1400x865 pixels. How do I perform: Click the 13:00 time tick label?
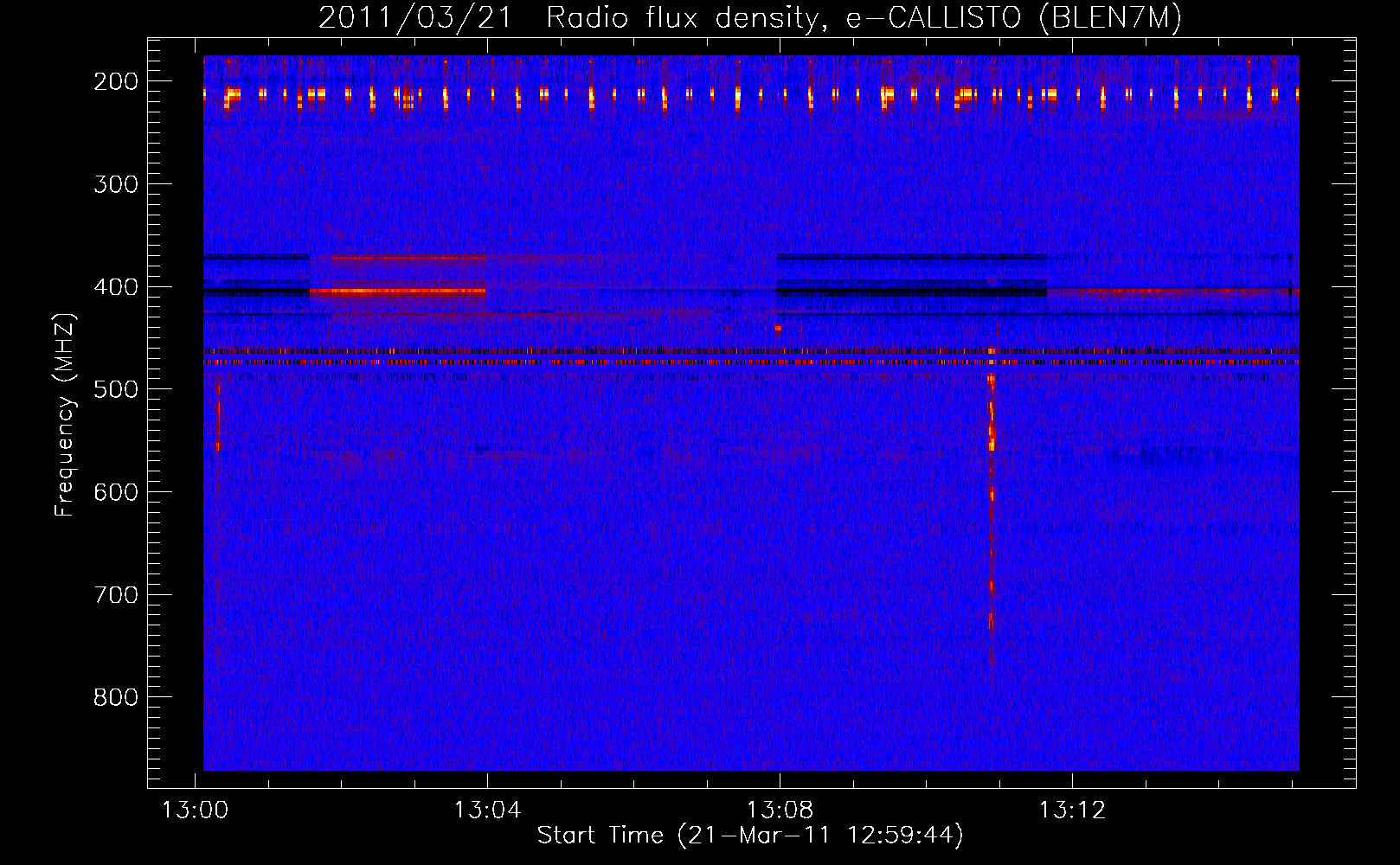(x=195, y=811)
